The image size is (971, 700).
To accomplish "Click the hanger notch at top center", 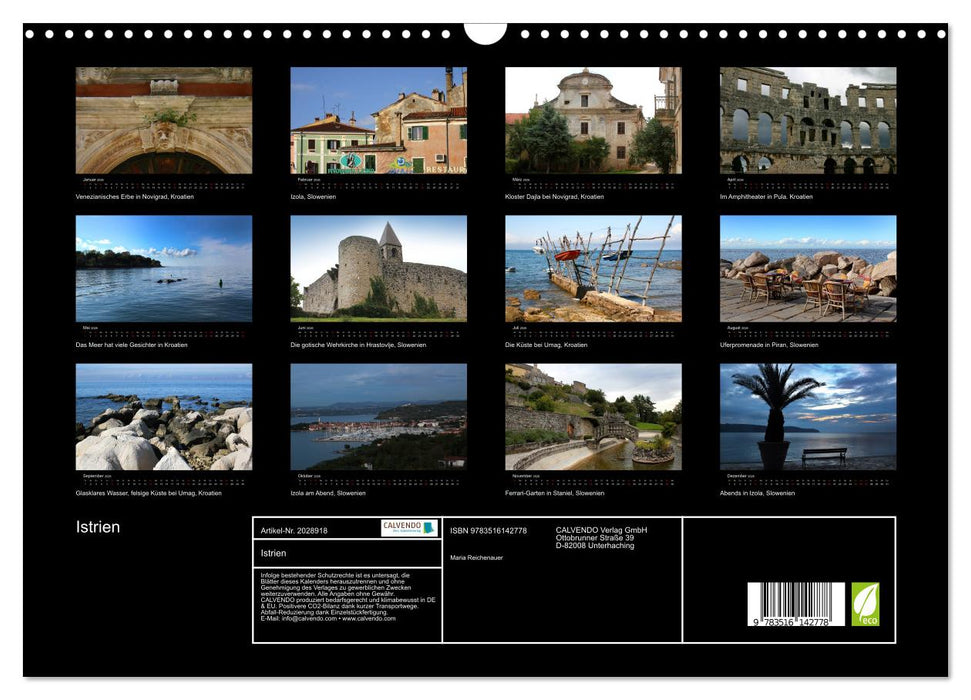I will [485, 33].
